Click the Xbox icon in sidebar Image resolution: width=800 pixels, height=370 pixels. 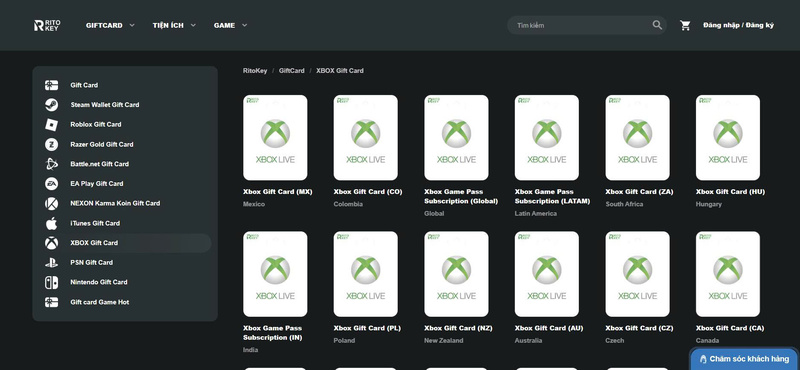click(x=51, y=243)
